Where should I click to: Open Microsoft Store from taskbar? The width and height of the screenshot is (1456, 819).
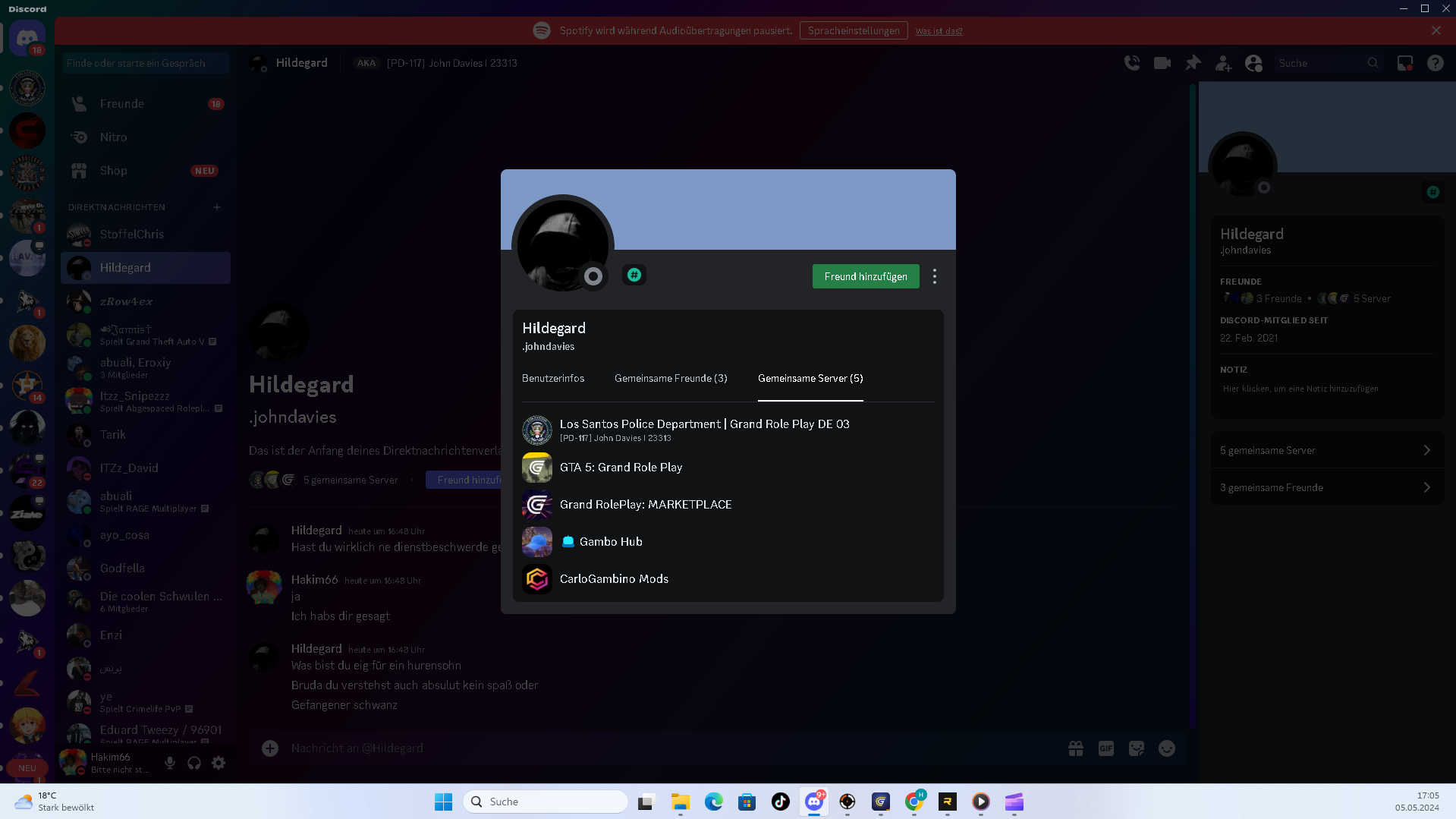click(x=747, y=802)
